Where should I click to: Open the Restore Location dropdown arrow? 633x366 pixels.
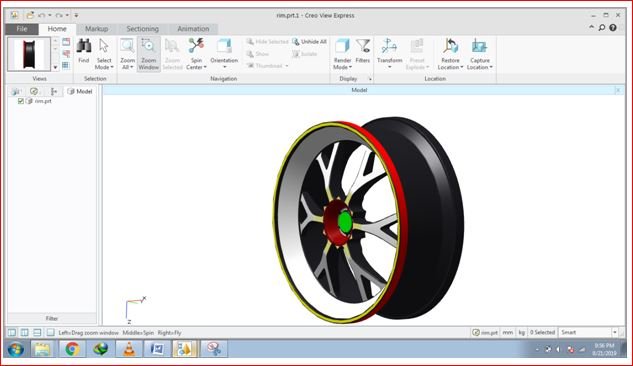(461, 67)
